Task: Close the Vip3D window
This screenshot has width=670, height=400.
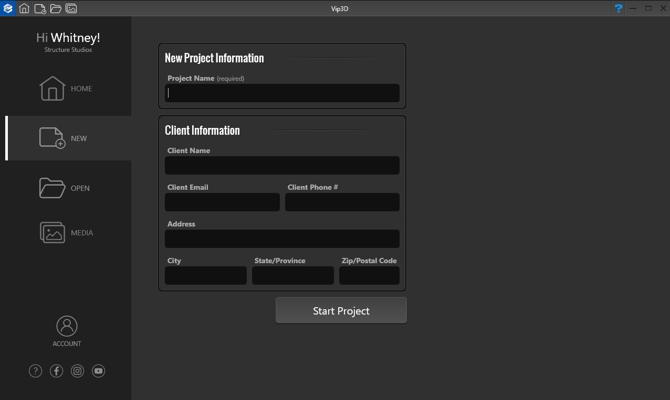Action: point(663,8)
